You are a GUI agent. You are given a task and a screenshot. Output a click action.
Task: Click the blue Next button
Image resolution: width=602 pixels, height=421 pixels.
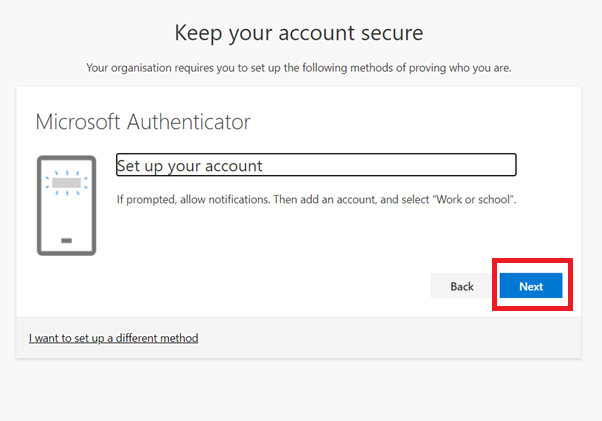(x=531, y=286)
